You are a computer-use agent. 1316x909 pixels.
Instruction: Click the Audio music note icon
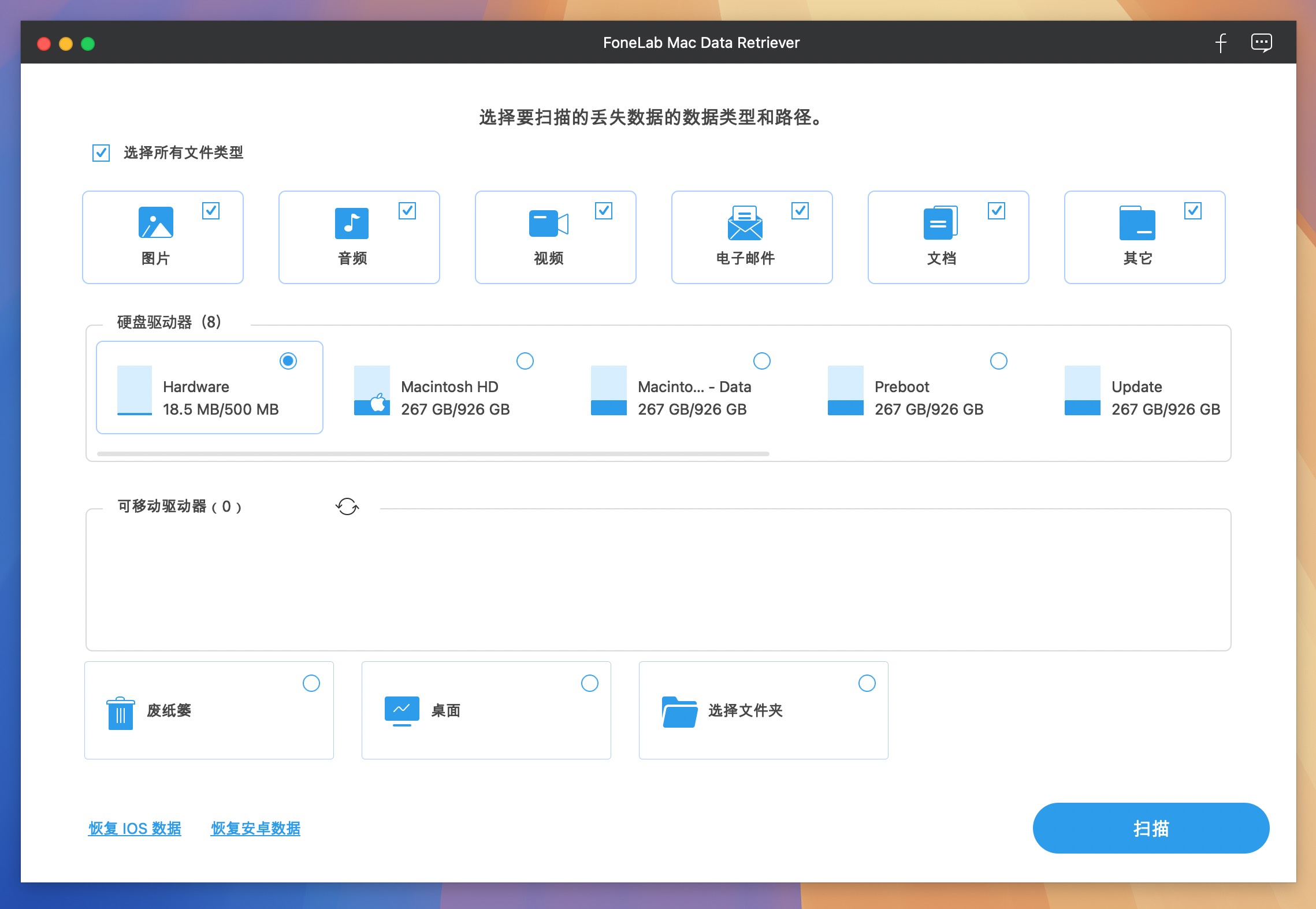click(x=352, y=223)
